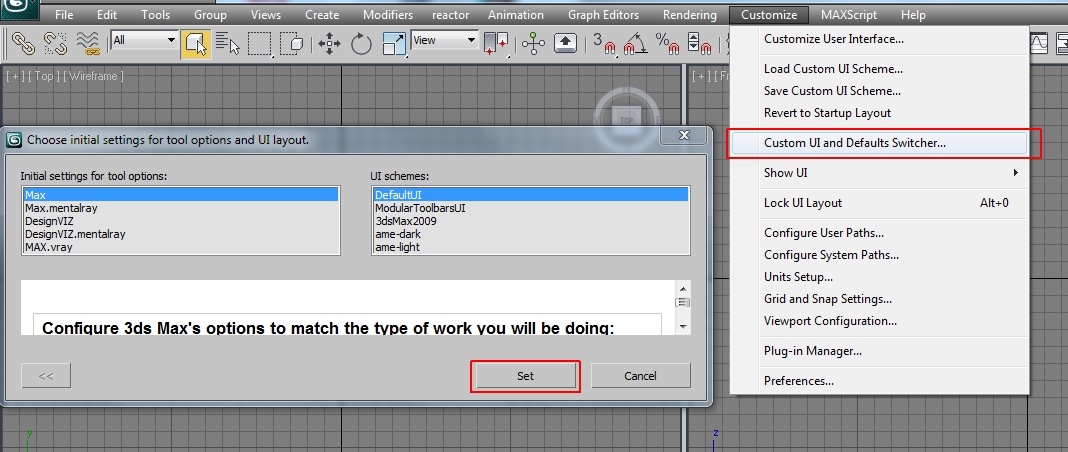The image size is (1068, 452).
Task: Click the Customize menu header
Action: (x=768, y=14)
